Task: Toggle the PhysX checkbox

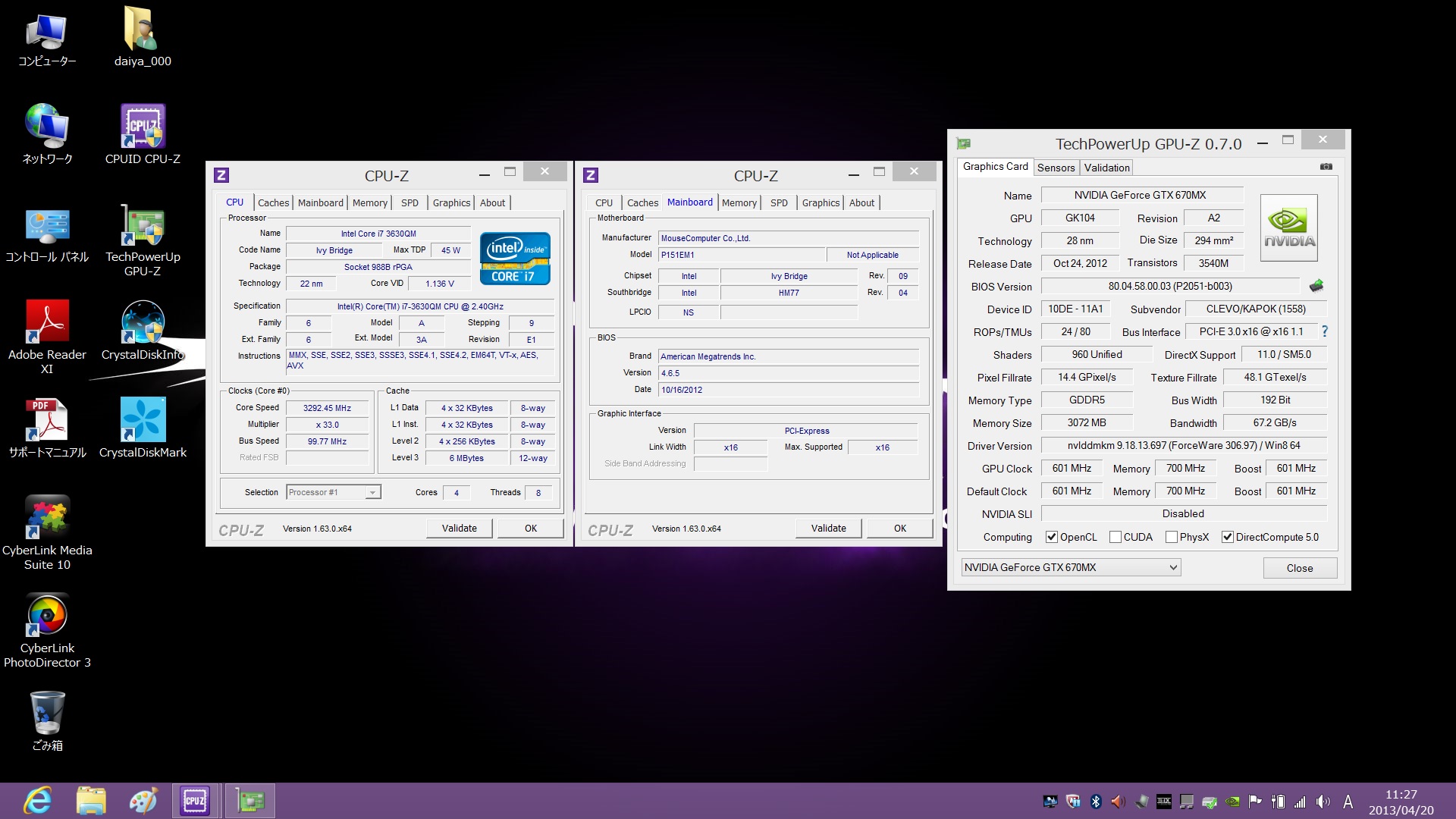Action: pos(1172,537)
